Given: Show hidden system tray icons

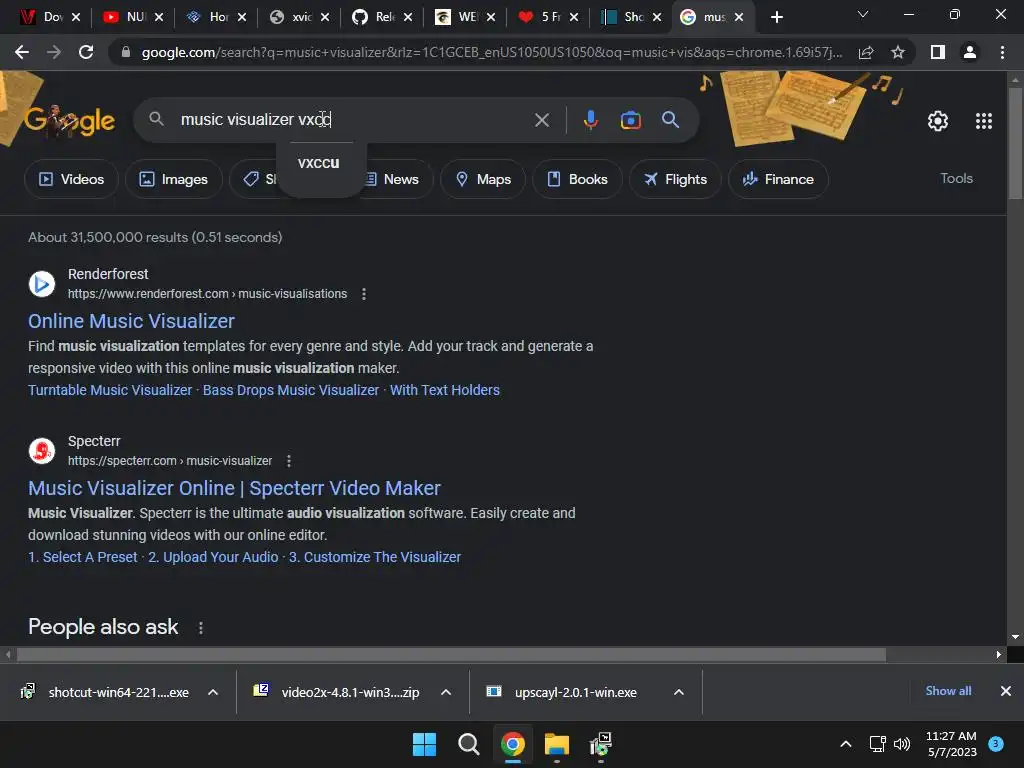Looking at the screenshot, I should [x=845, y=744].
